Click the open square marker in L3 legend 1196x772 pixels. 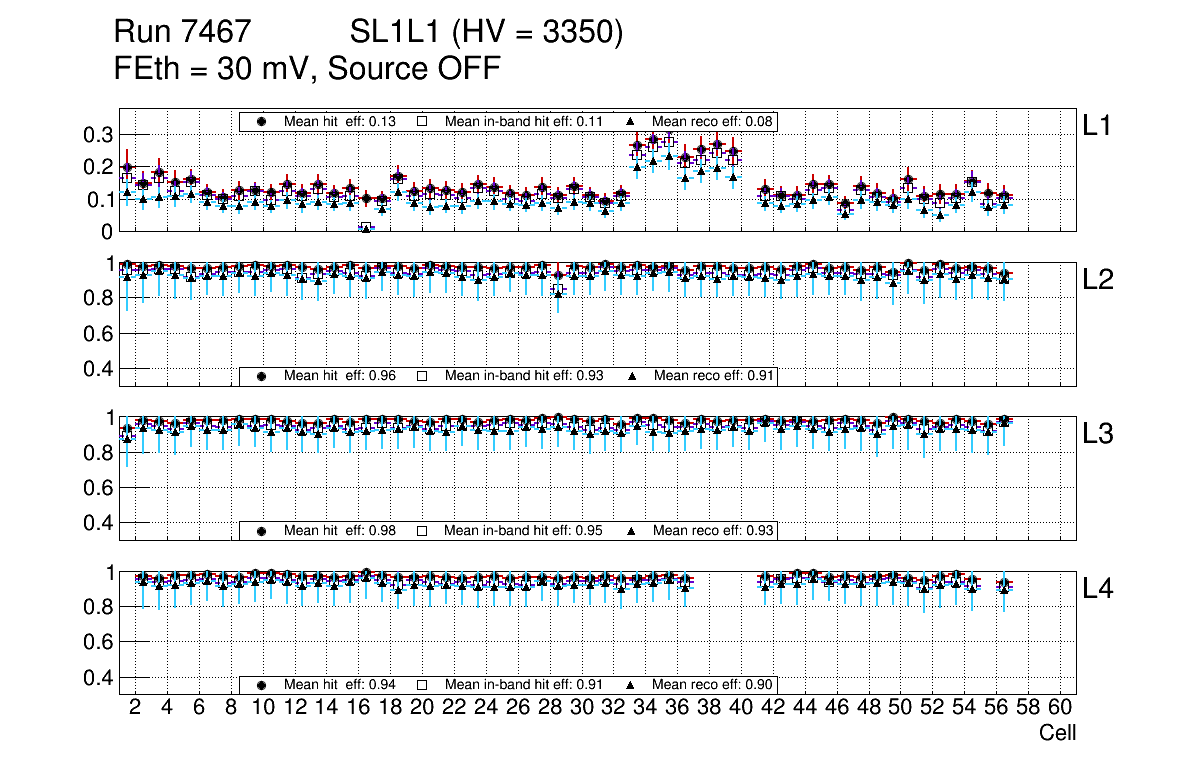coord(422,530)
